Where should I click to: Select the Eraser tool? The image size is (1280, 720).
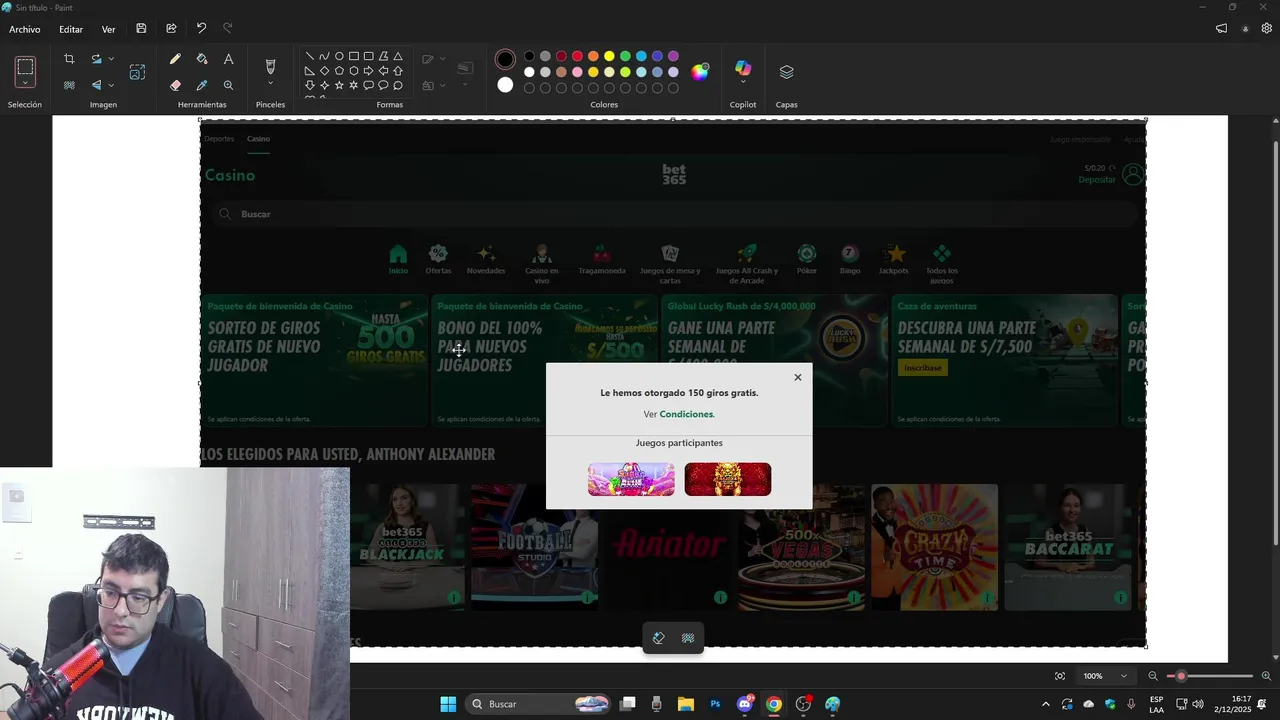coord(175,85)
